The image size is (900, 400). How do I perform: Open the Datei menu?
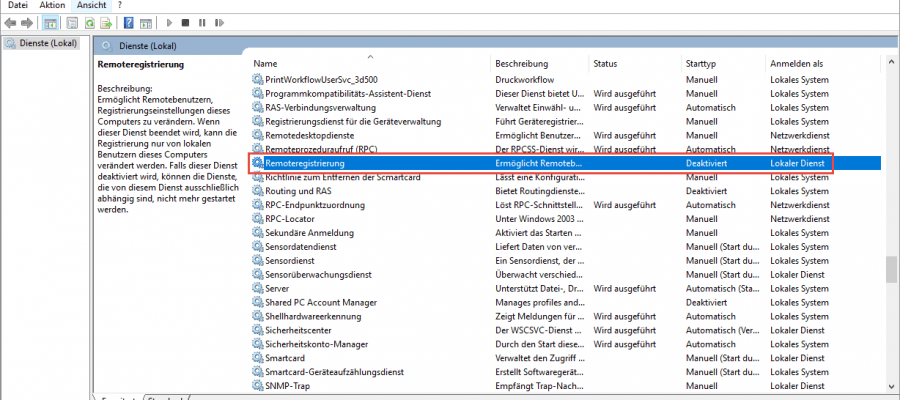click(17, 6)
